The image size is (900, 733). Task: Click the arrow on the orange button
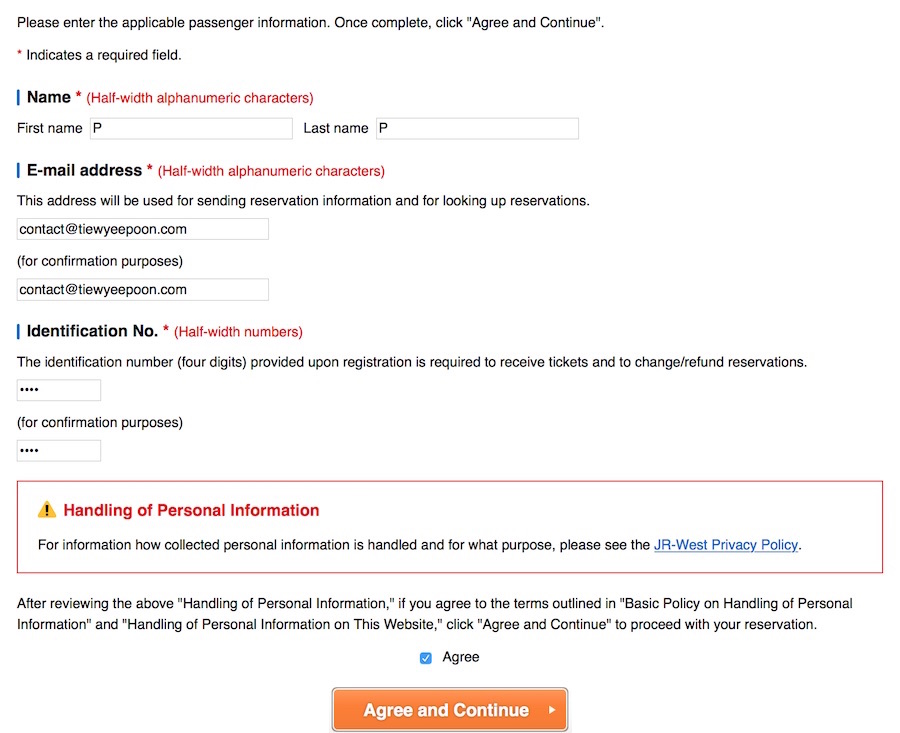[551, 710]
